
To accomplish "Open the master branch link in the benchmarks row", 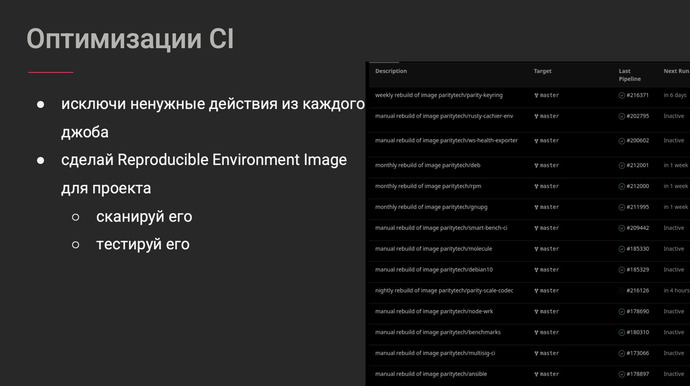I will coord(549,333).
